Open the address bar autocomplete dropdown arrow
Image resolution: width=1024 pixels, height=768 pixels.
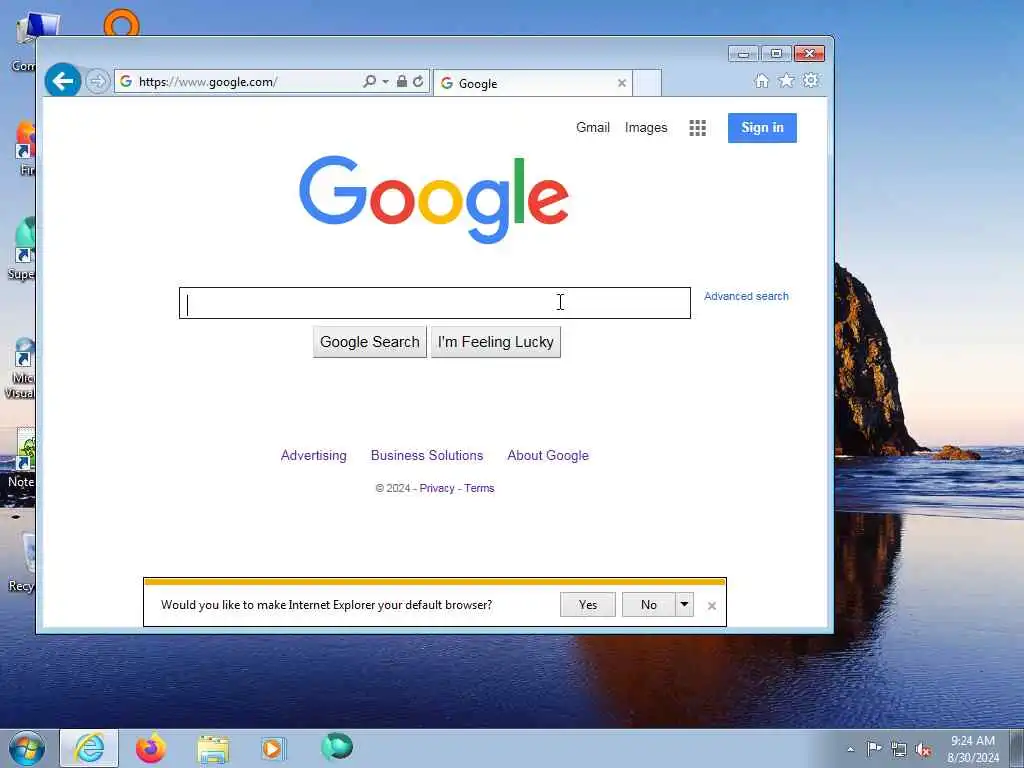(385, 82)
